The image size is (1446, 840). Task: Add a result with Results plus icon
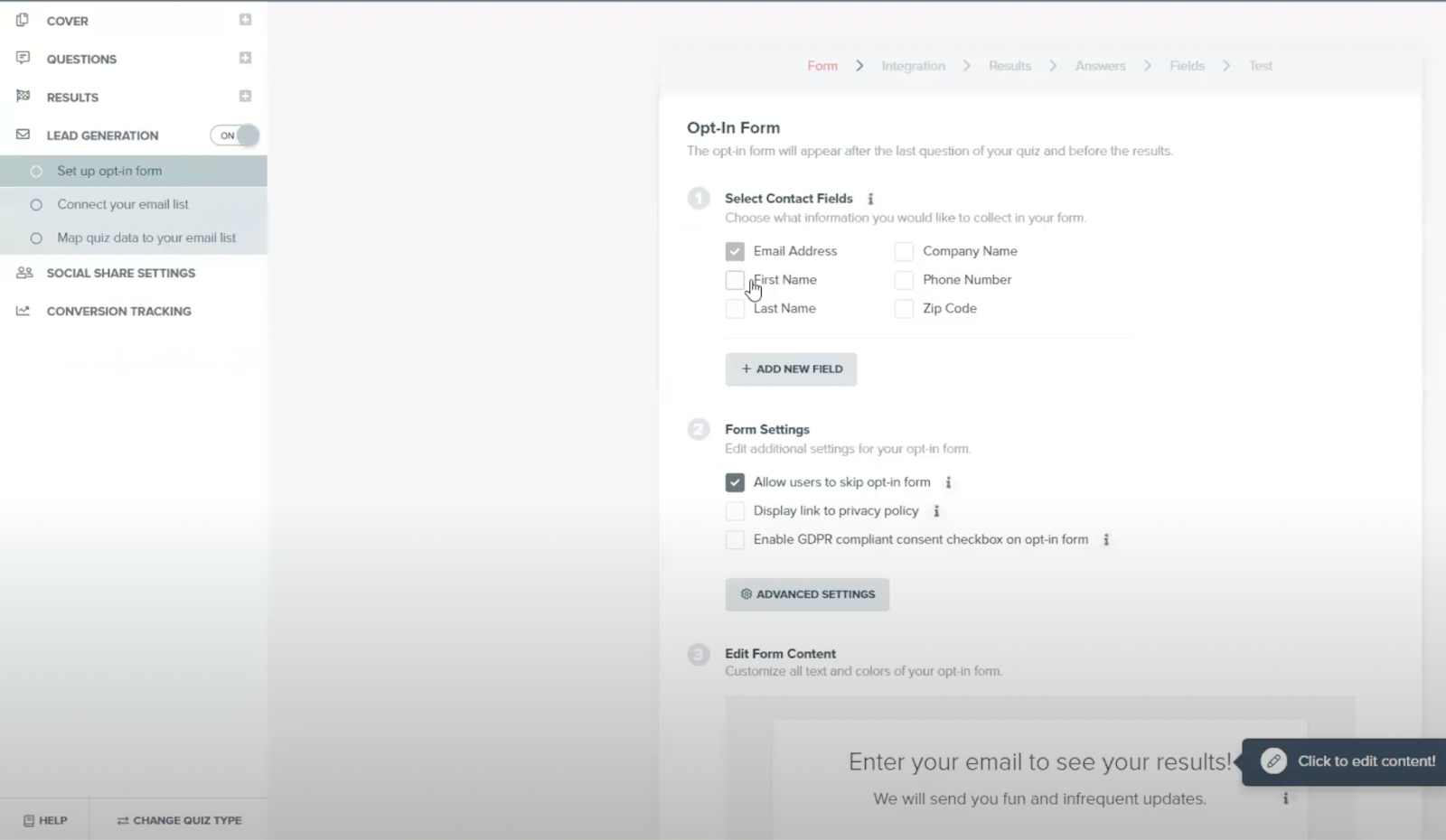point(245,96)
